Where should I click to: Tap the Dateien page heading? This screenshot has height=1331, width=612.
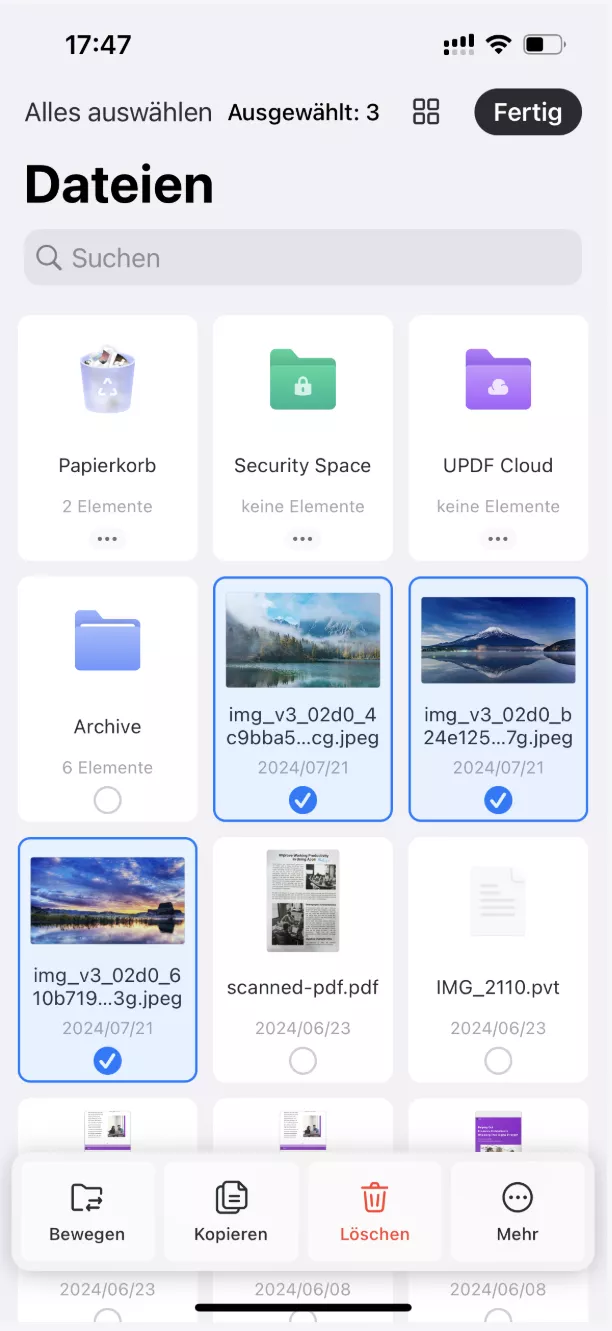[x=119, y=184]
